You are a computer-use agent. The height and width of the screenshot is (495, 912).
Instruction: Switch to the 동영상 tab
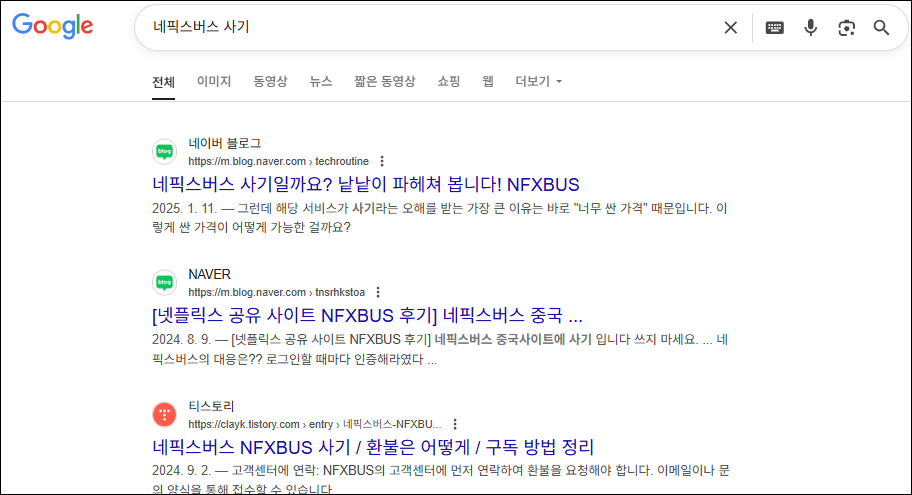pyautogui.click(x=270, y=81)
